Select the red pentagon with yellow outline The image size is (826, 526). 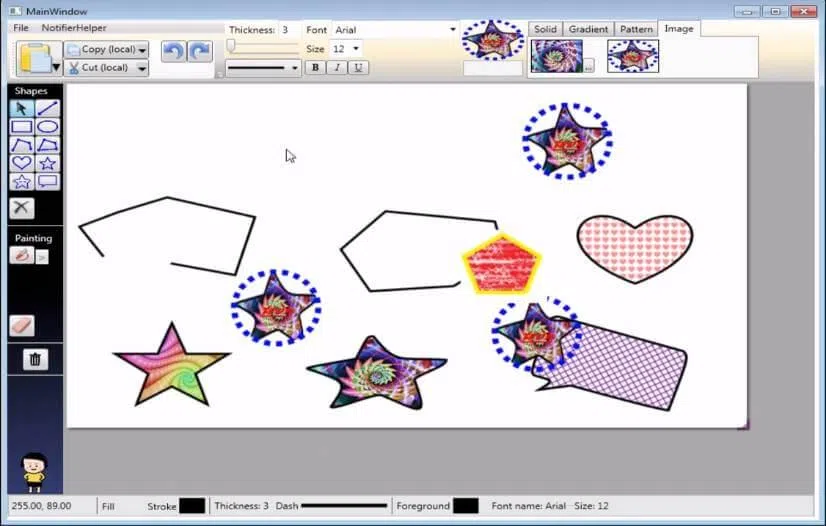coord(502,265)
